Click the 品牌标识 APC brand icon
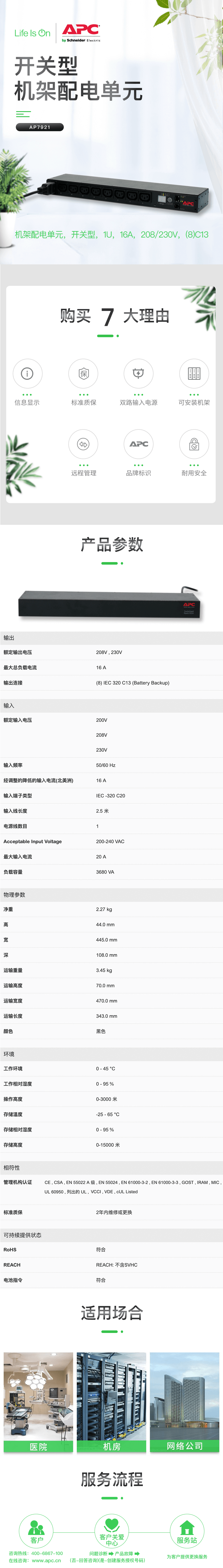Viewport: 223px width, 1568px height. (x=138, y=444)
